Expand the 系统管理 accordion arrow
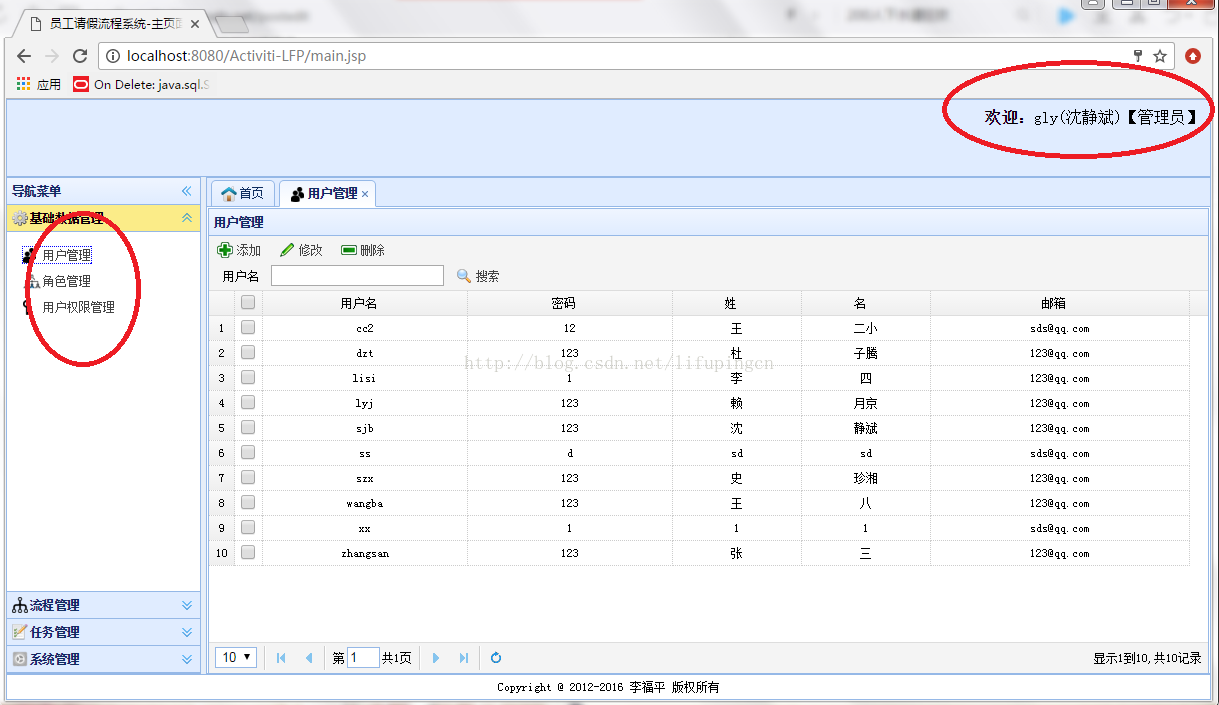The width and height of the screenshot is (1219, 705). coord(186,659)
